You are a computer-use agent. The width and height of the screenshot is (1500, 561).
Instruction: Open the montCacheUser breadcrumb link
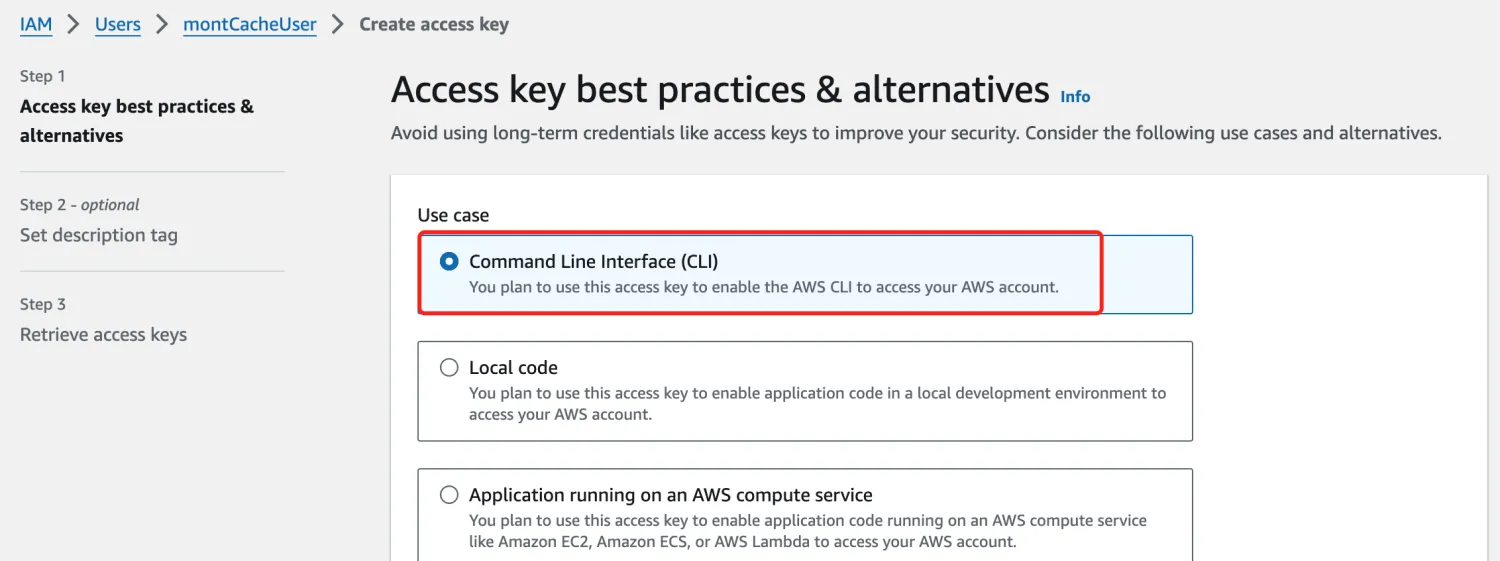point(250,24)
